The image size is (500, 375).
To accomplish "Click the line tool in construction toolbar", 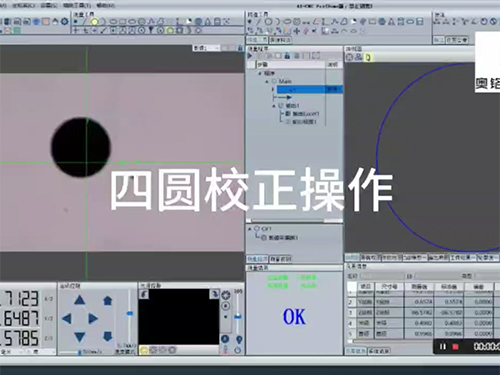I will [258, 22].
